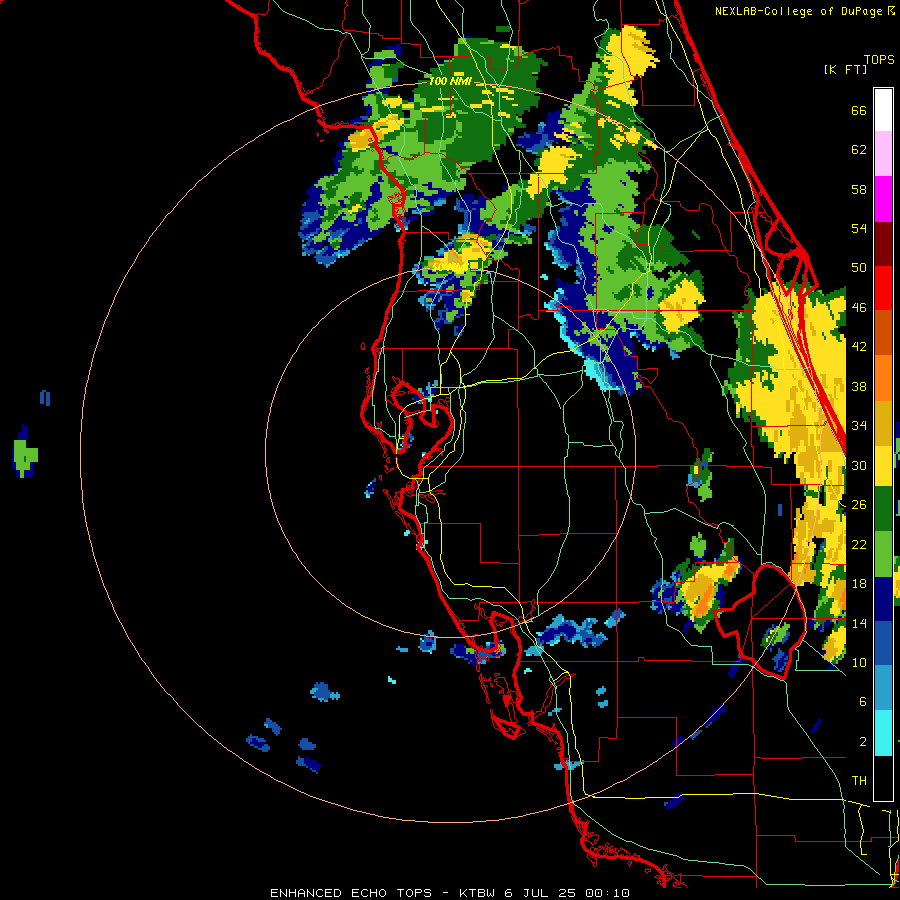900x900 pixels.
Task: Click the legend value 58
Action: pyautogui.click(x=859, y=189)
